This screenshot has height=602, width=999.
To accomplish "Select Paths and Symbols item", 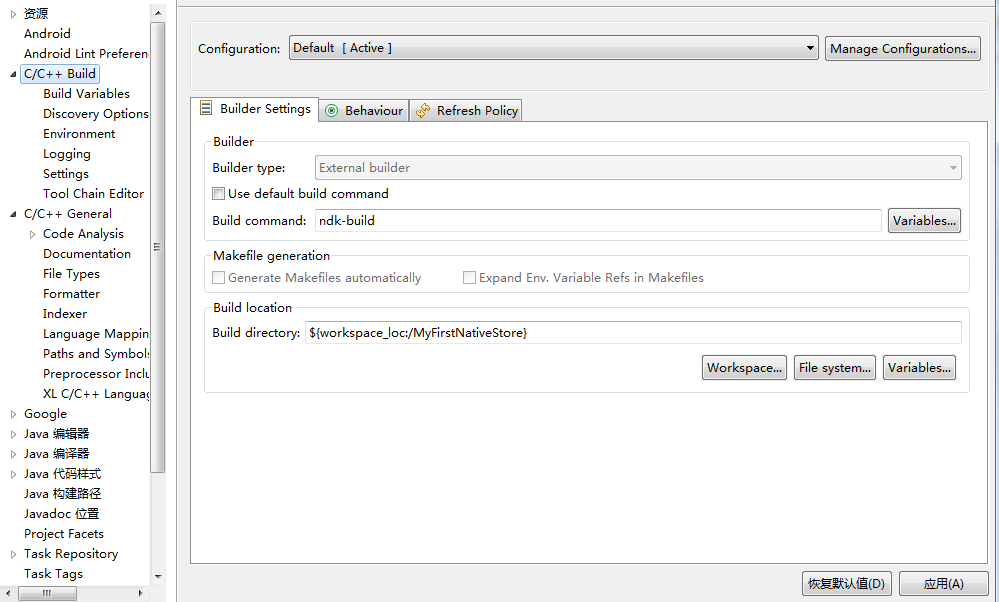I will click(x=96, y=354).
